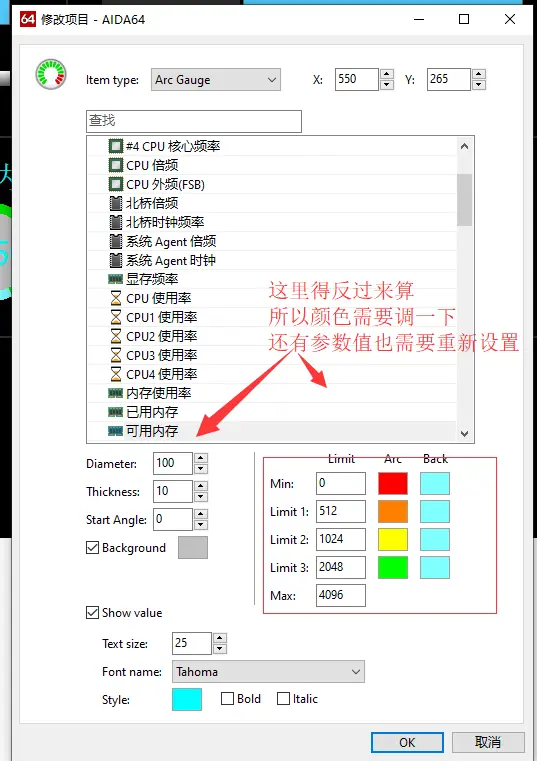Increase the Y position value
The image size is (537, 761).
point(479,74)
